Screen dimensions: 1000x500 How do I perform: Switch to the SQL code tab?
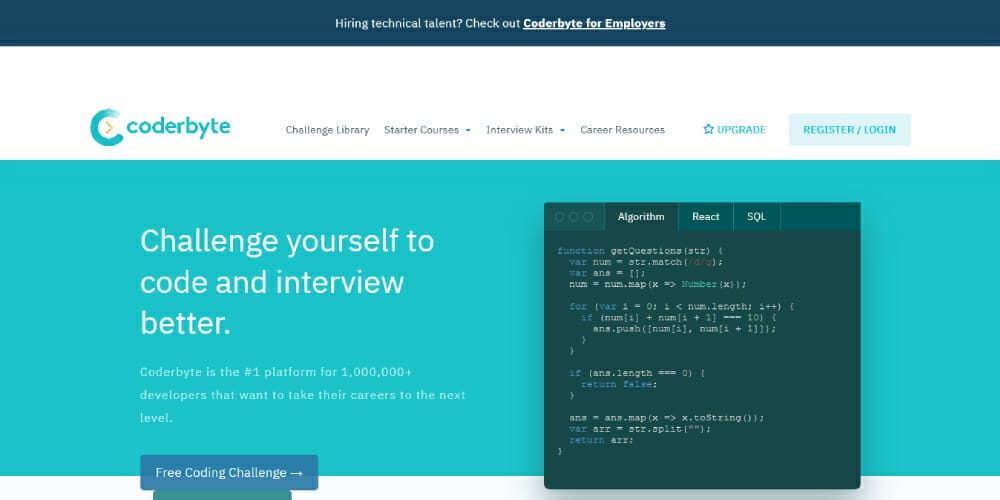[756, 217]
